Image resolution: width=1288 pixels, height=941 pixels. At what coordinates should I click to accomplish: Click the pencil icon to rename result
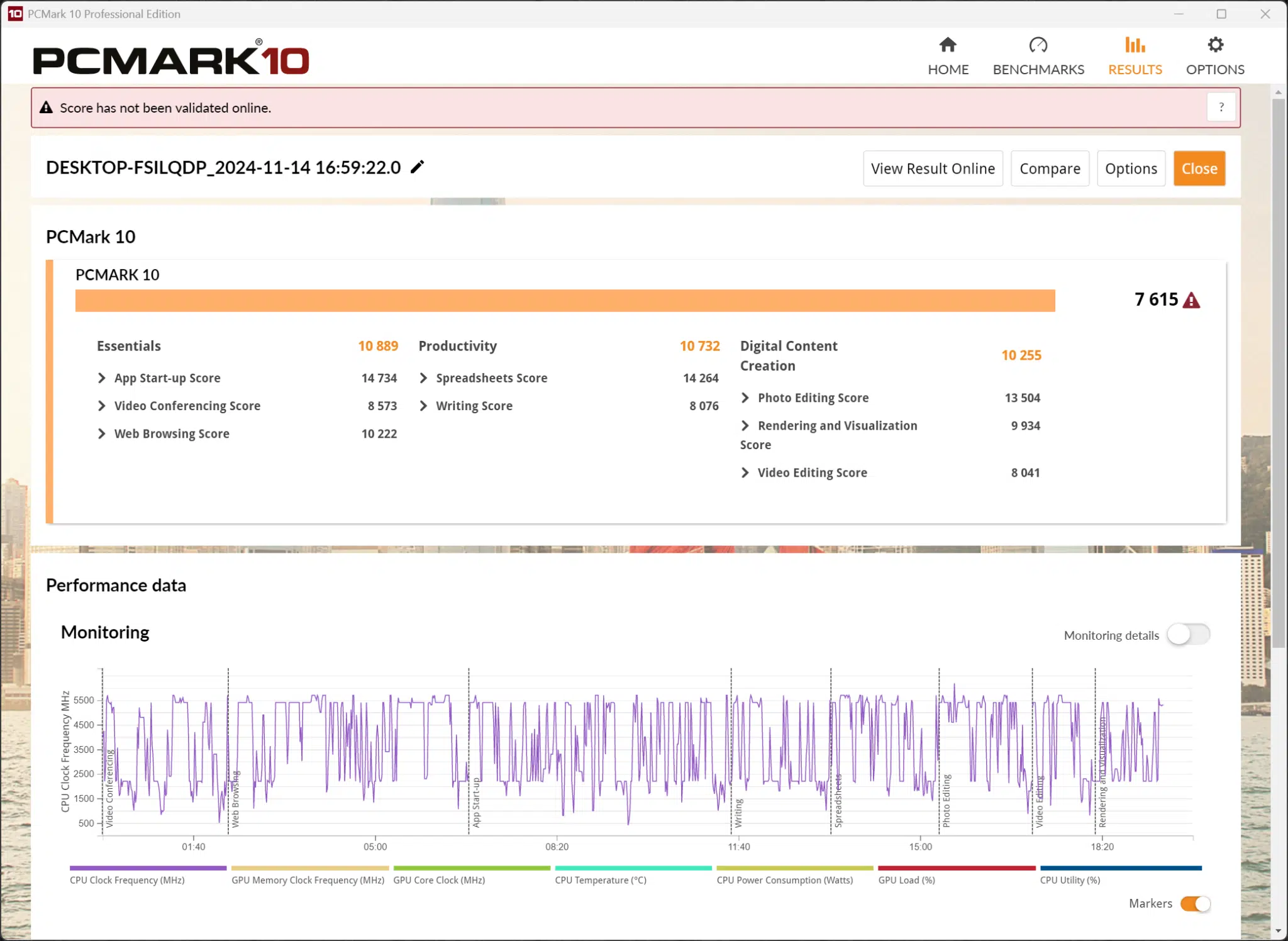tap(417, 167)
